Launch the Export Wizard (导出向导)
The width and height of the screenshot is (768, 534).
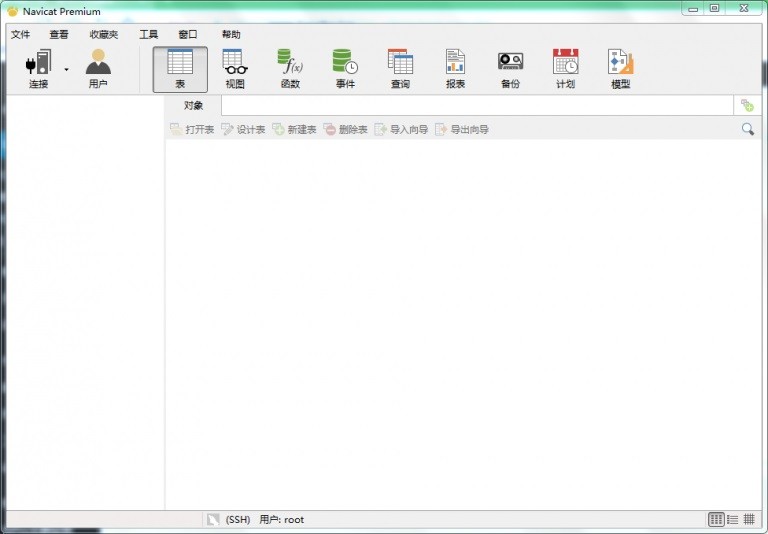(x=462, y=129)
